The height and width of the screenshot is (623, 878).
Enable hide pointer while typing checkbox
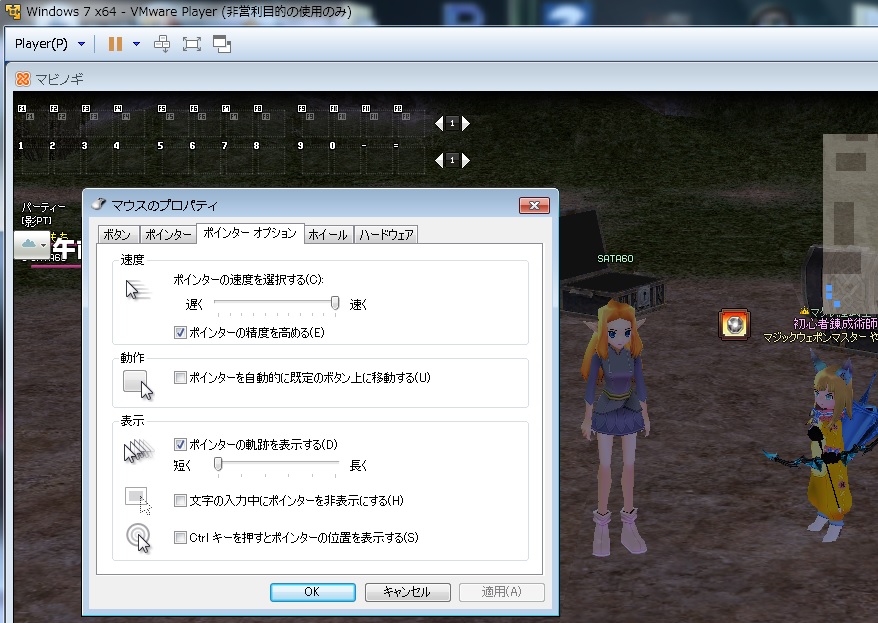(x=180, y=500)
